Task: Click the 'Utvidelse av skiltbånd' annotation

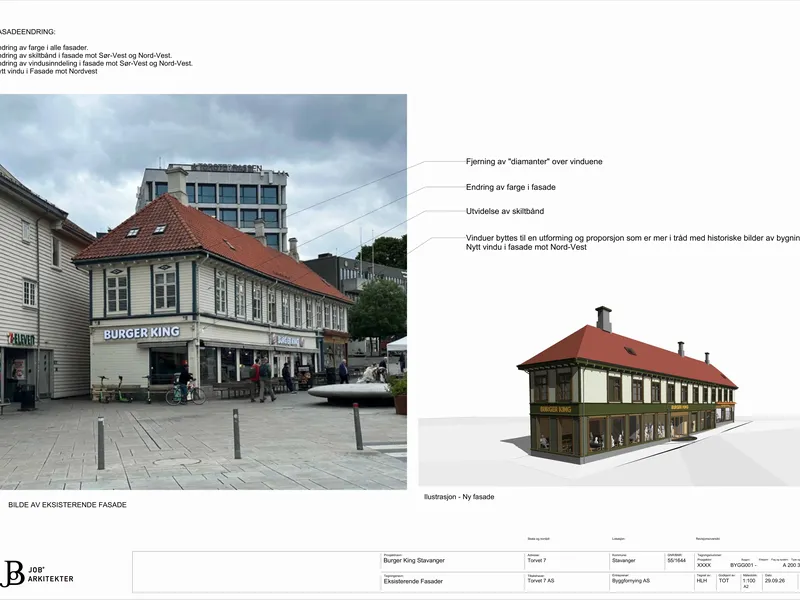Action: click(x=505, y=211)
